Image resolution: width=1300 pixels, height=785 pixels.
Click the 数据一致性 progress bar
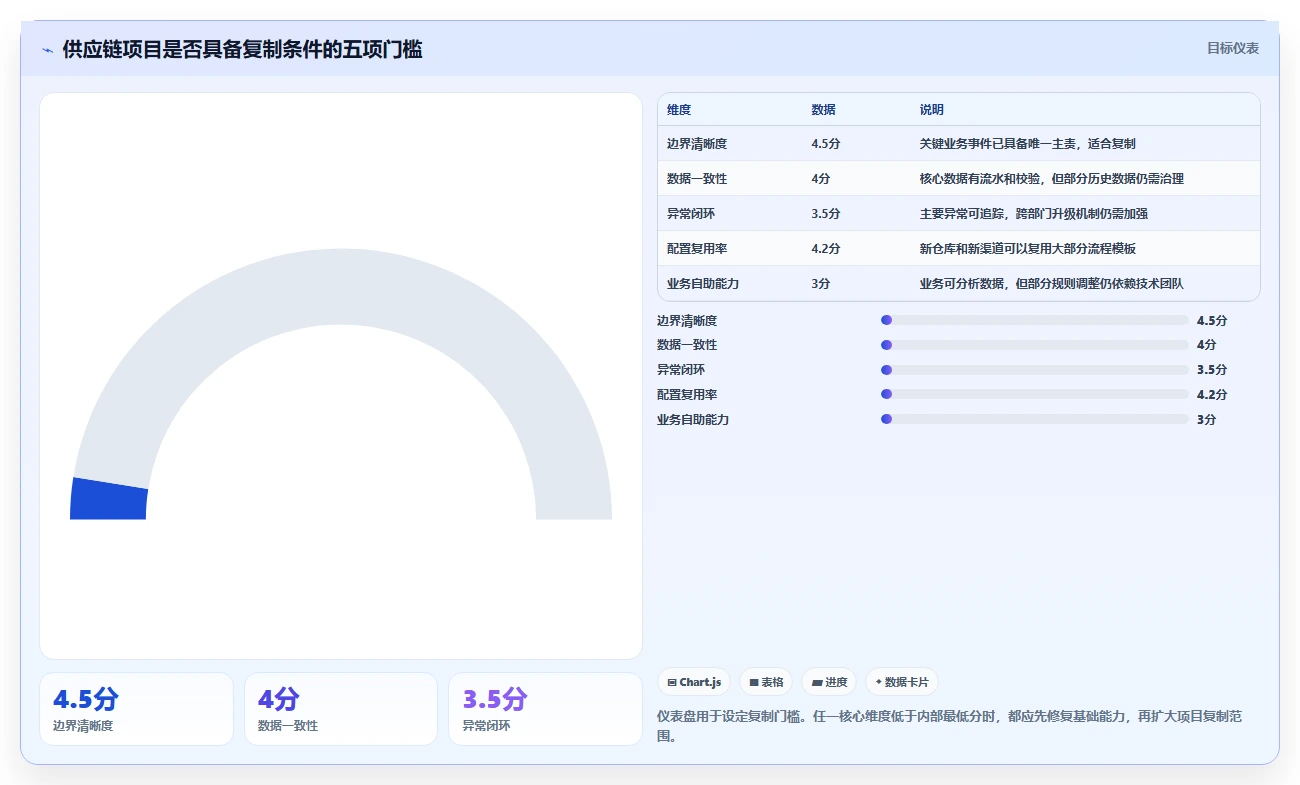(x=1035, y=345)
